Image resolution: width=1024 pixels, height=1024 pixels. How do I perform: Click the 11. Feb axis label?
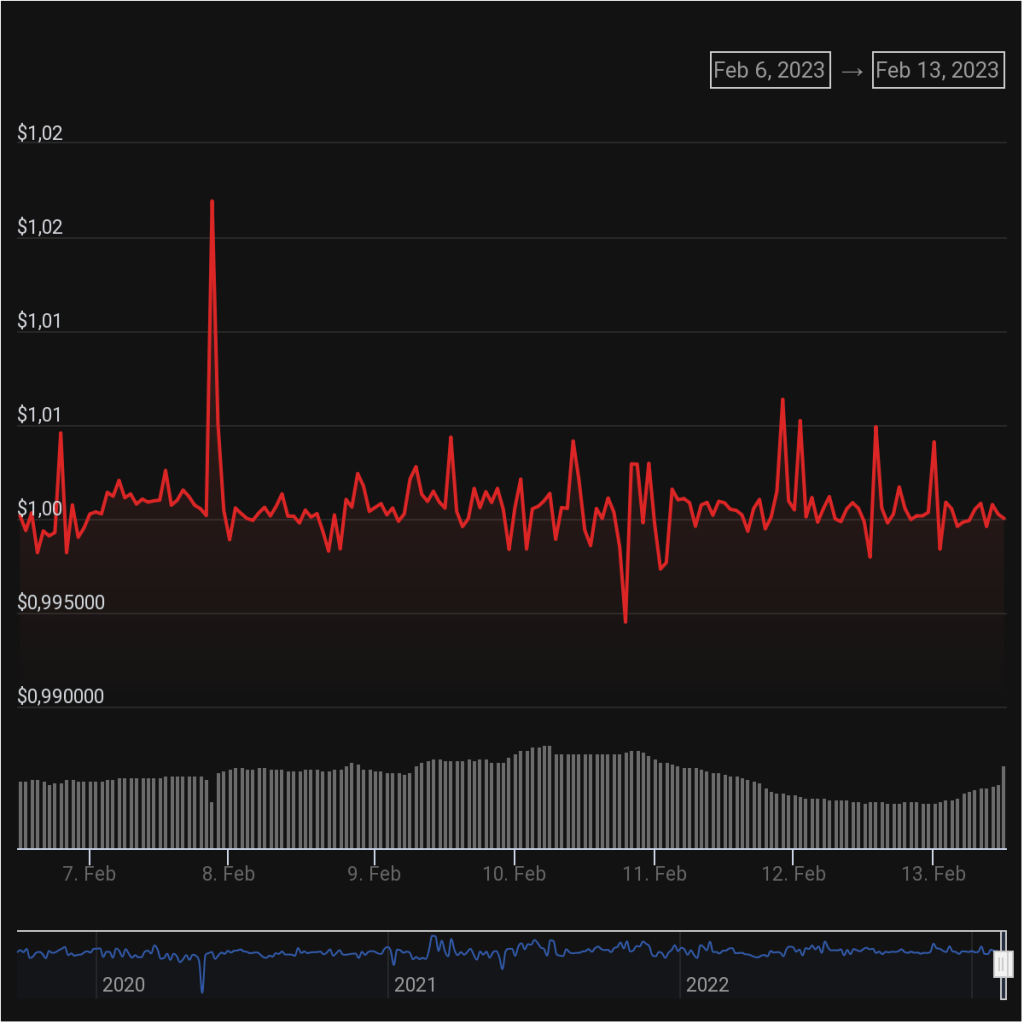[x=654, y=874]
